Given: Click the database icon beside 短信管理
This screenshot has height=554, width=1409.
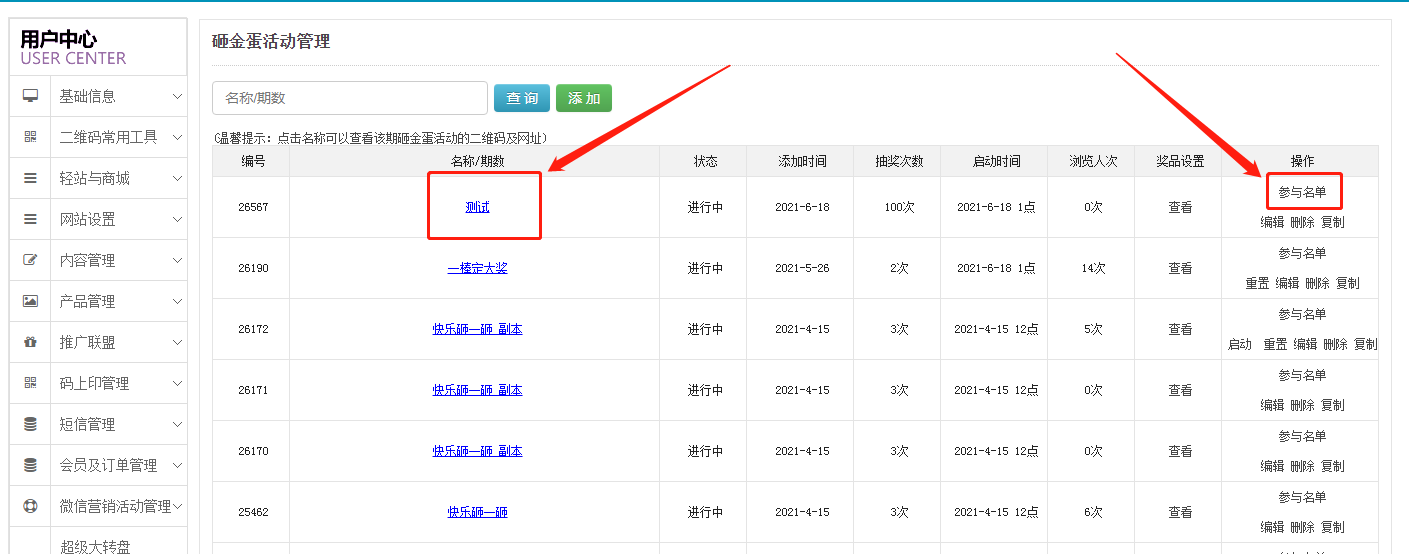Looking at the screenshot, I should pyautogui.click(x=30, y=424).
